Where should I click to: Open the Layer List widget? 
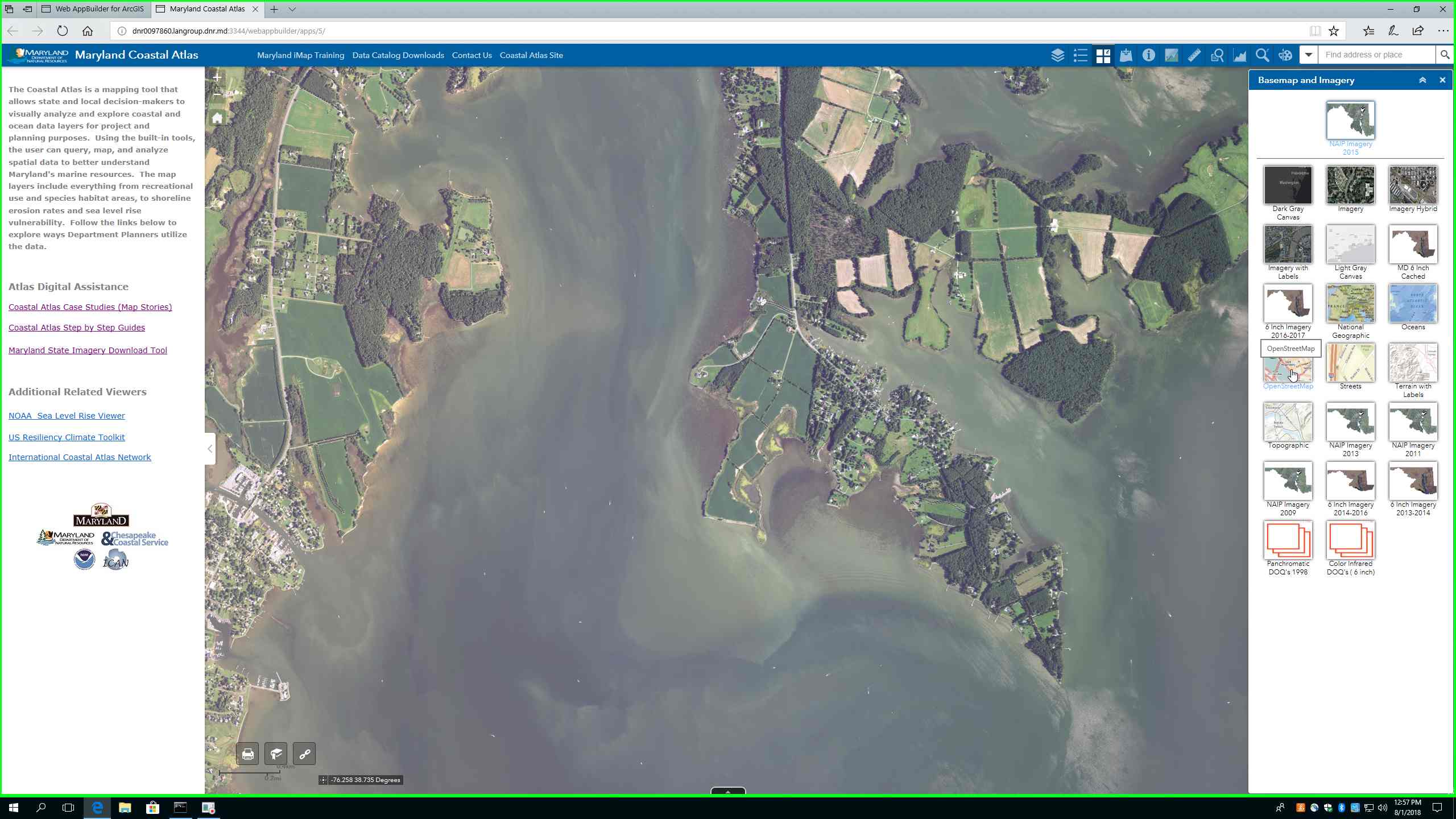click(1057, 55)
